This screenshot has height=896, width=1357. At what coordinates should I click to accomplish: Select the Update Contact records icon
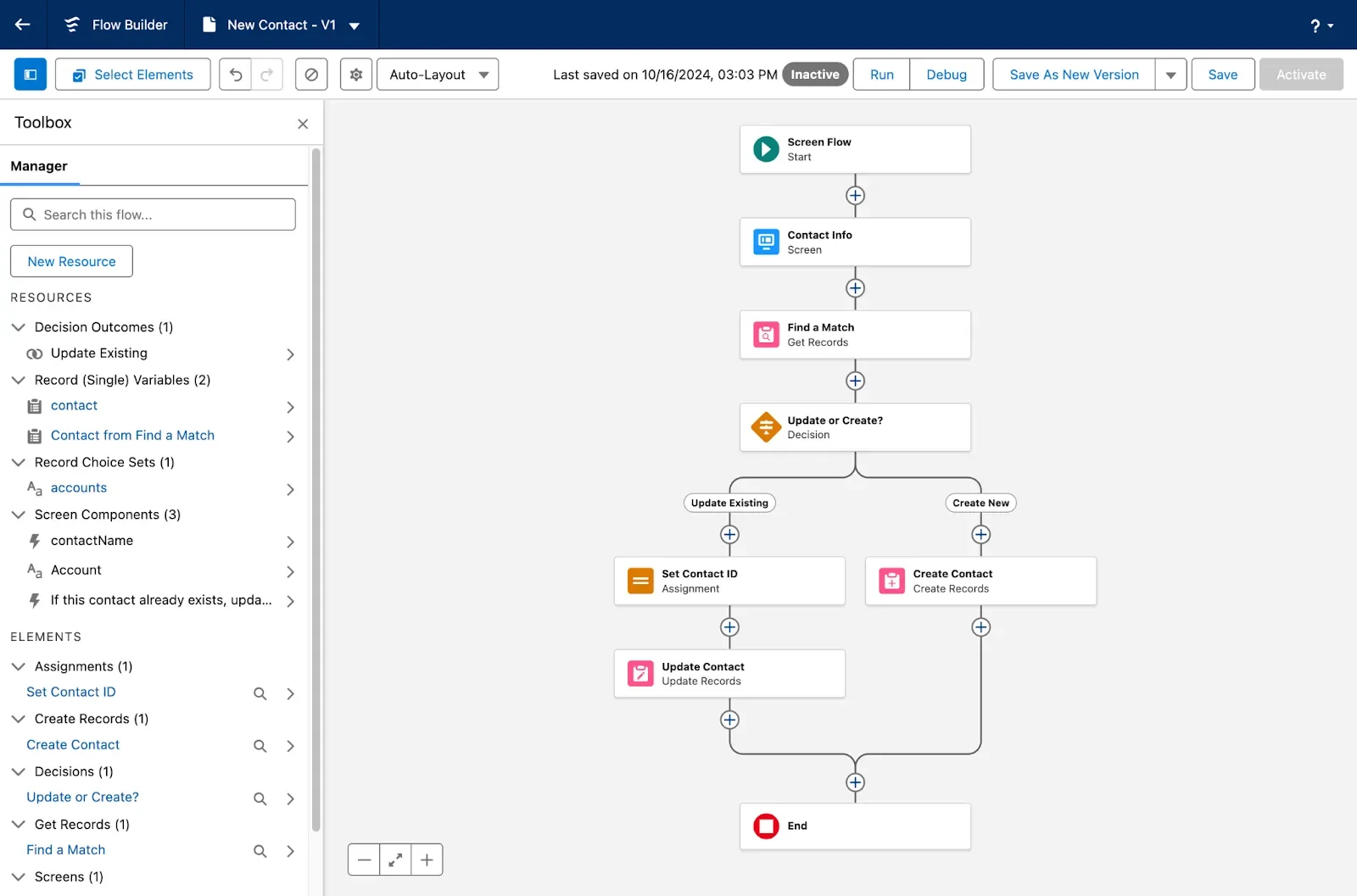640,674
